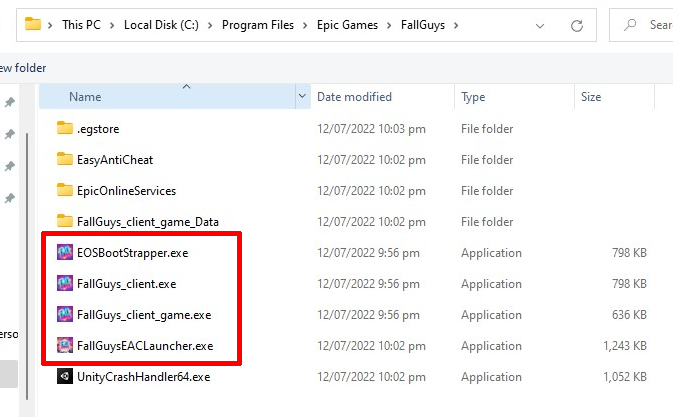Click the File folder type of EasyAntiCheat
This screenshot has width=673, height=417.
pos(487,160)
